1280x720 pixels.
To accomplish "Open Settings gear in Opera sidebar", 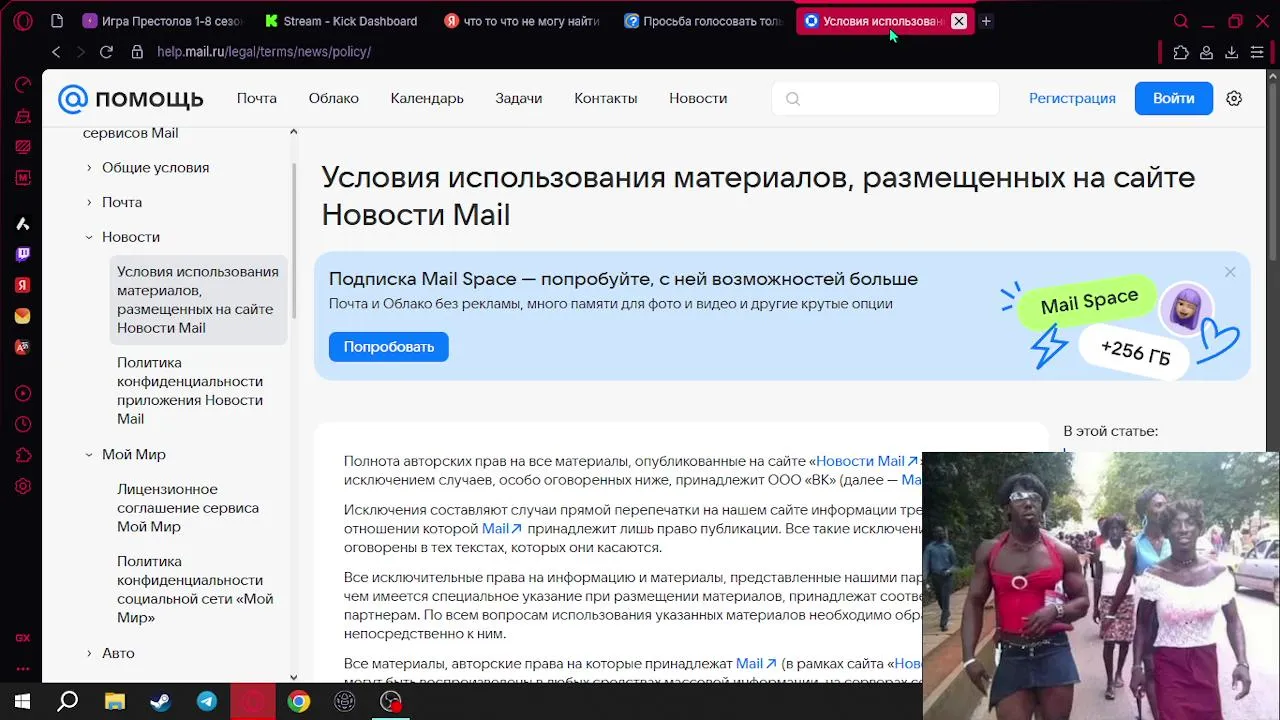I will click(x=23, y=486).
